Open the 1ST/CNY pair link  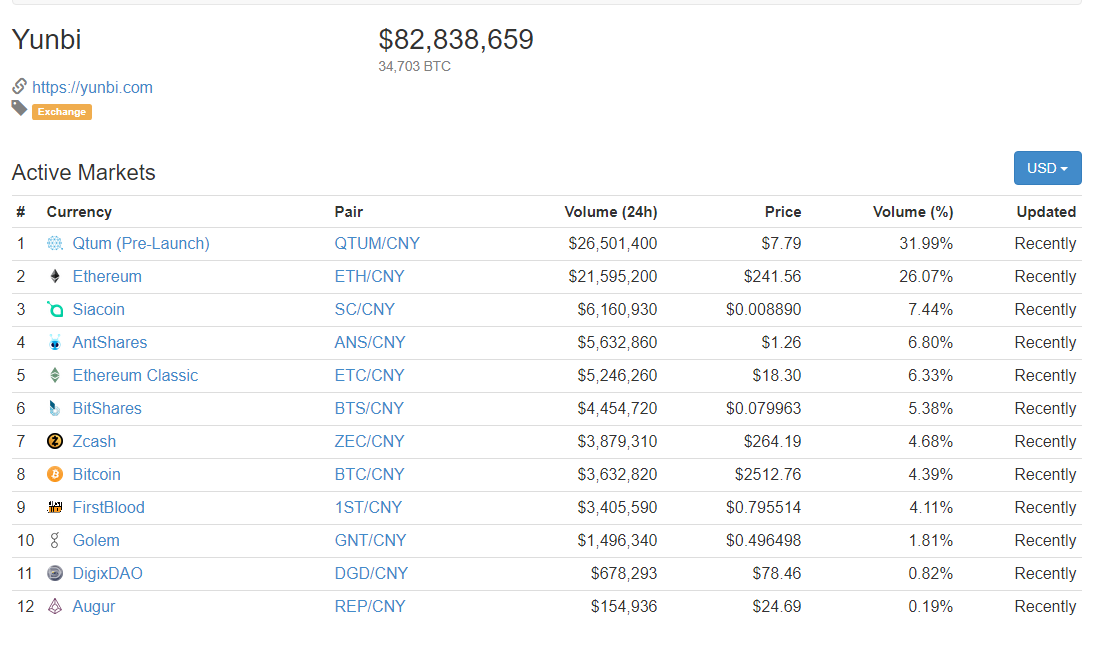pyautogui.click(x=368, y=507)
